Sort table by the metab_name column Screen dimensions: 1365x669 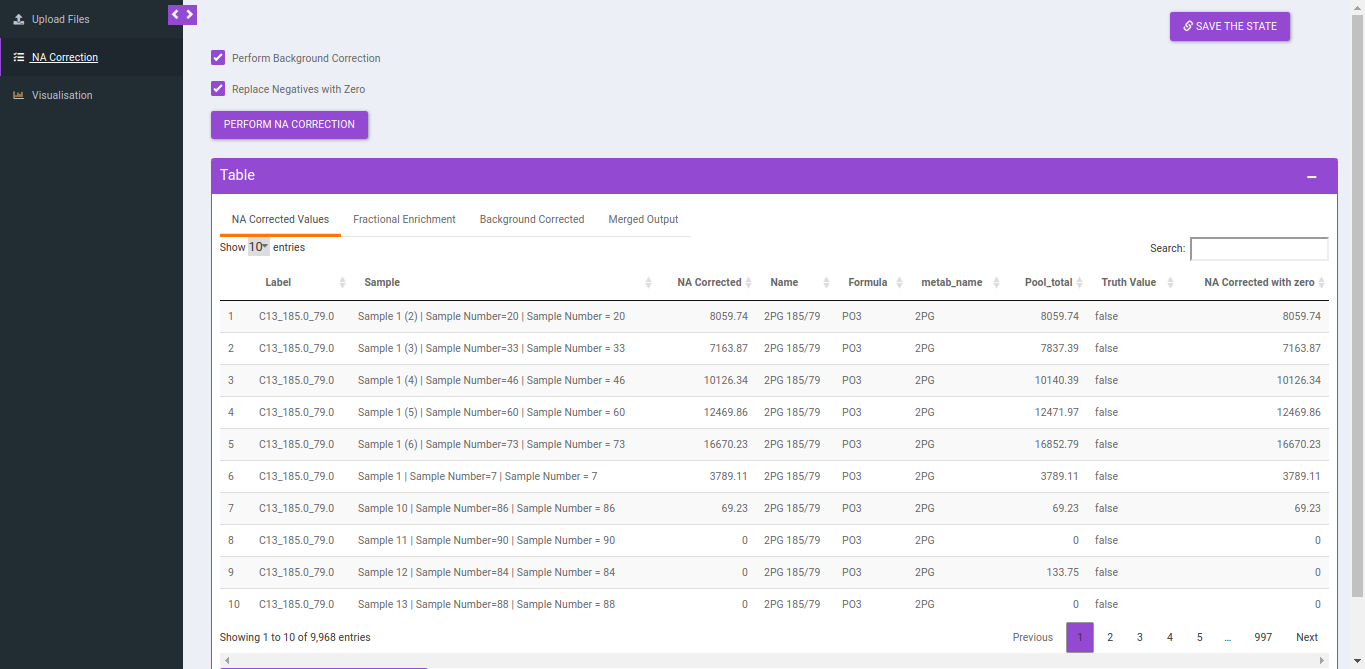[x=957, y=283]
